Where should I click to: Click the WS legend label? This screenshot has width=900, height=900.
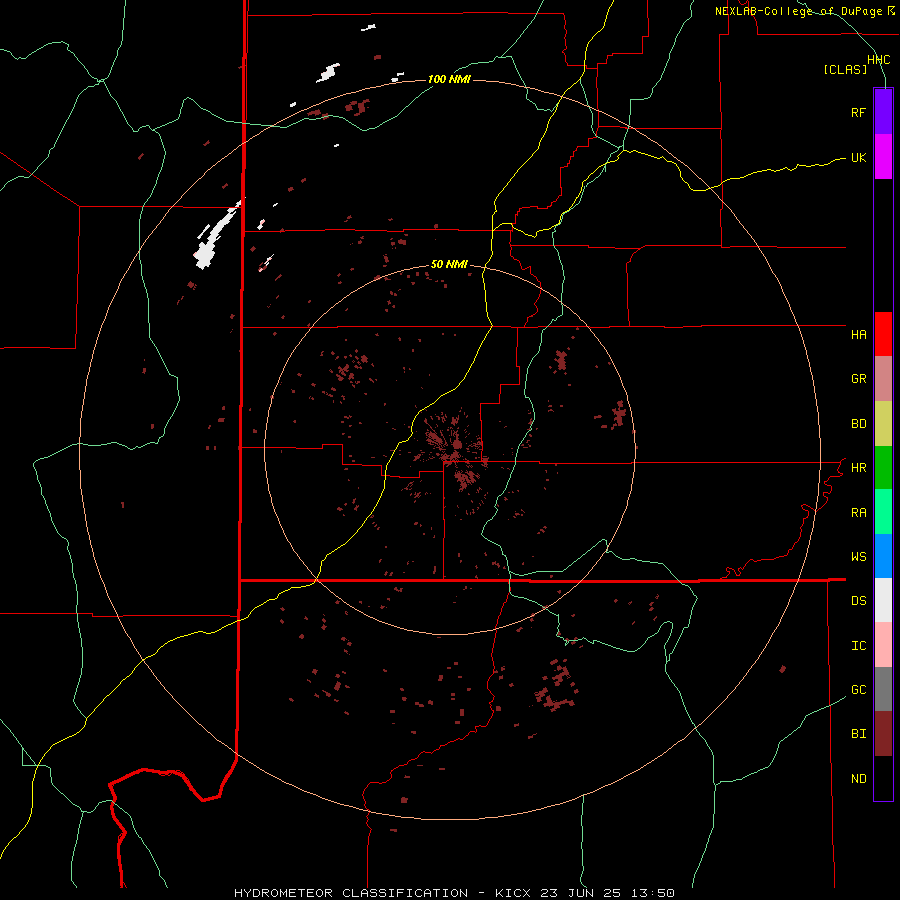(x=858, y=557)
